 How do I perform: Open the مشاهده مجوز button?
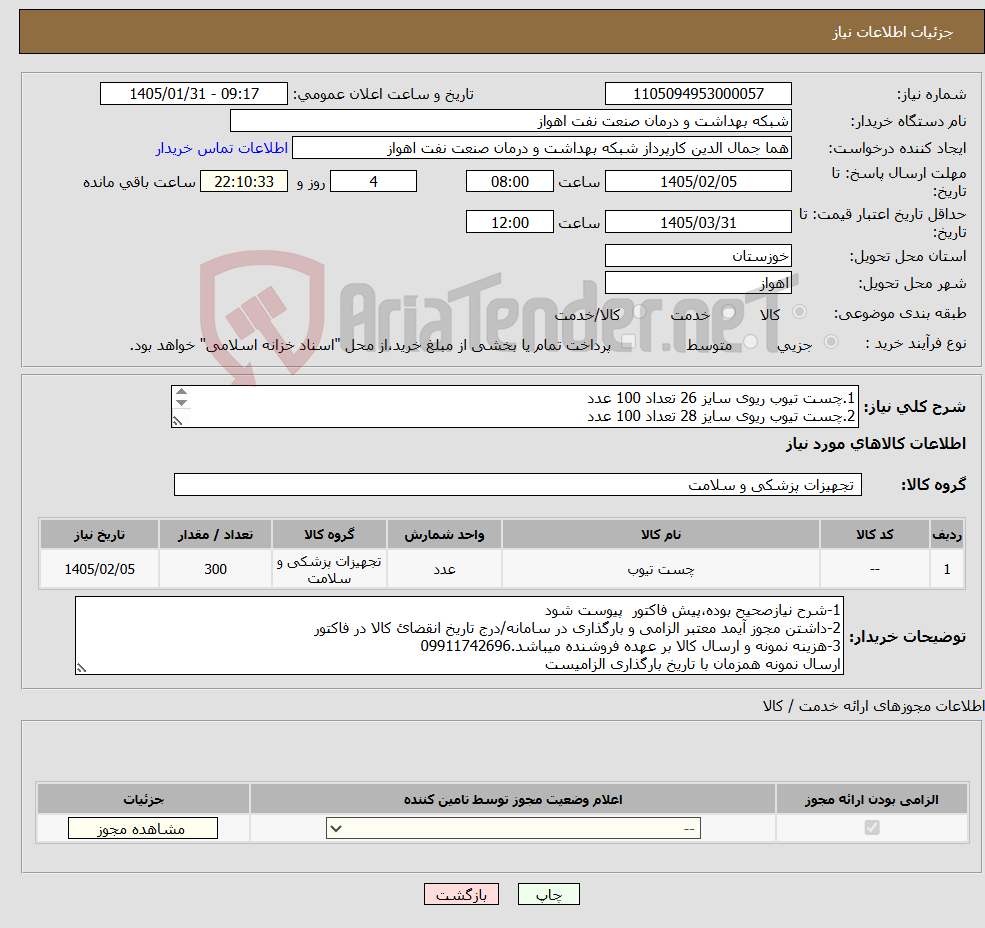pos(143,829)
